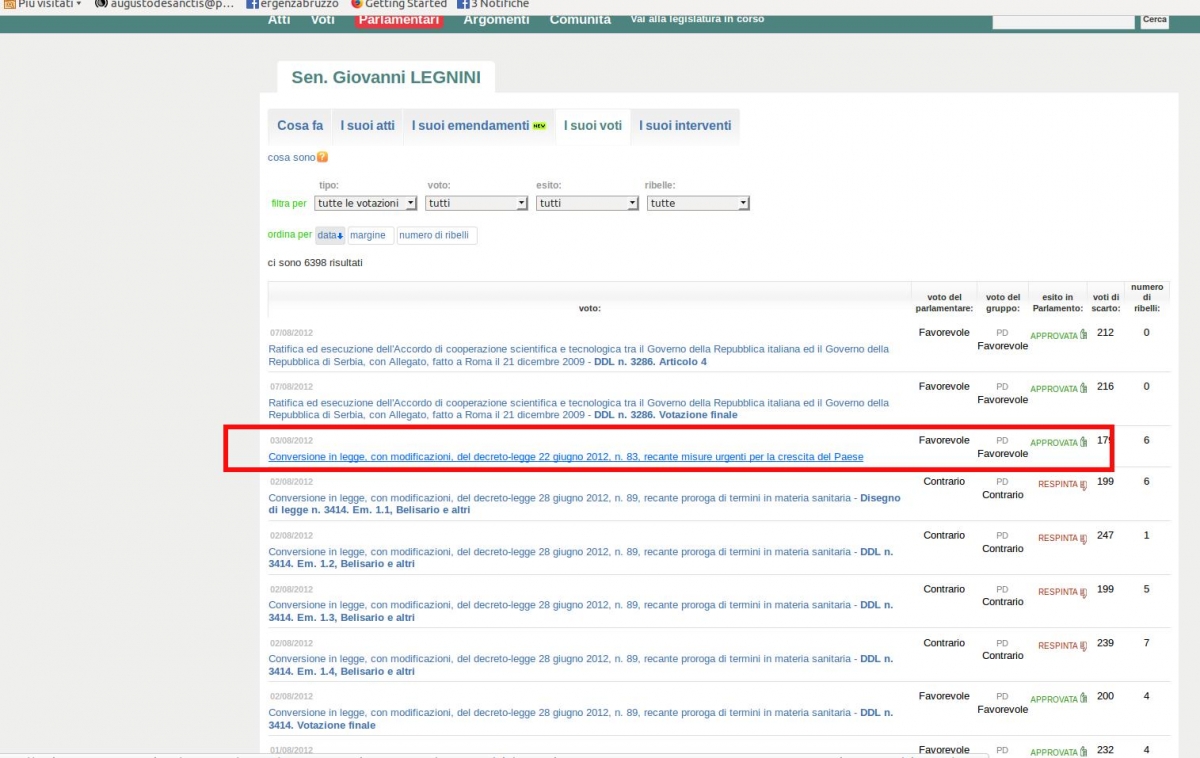Expand the 'voto' filter dropdown
Image resolution: width=1200 pixels, height=758 pixels.
476,203
